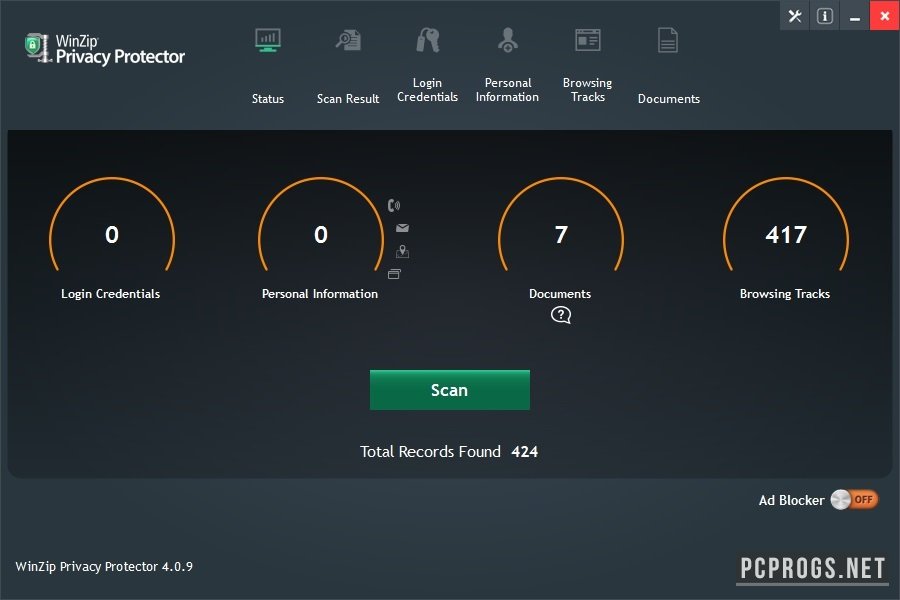
Task: Click the WinZip Privacy Protector logo
Action: pos(105,48)
